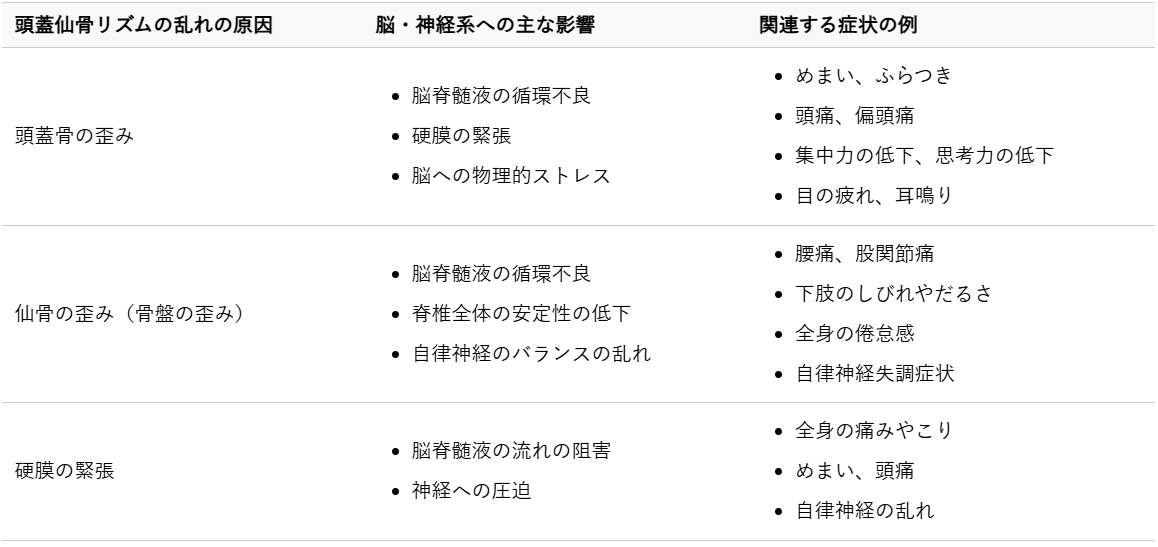Click the 脳・神経系への主な影響 column header
The height and width of the screenshot is (547, 1158).
point(484,25)
